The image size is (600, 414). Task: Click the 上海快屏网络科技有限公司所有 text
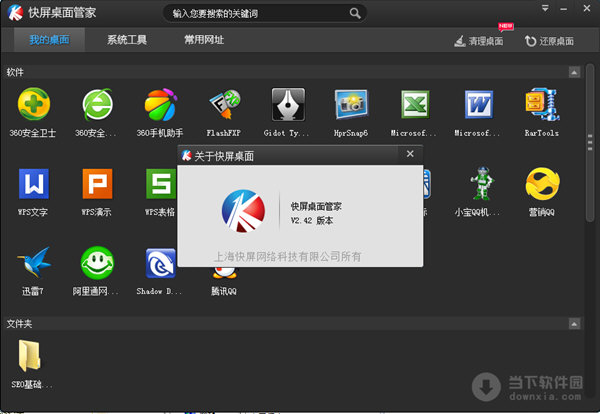[x=287, y=256]
